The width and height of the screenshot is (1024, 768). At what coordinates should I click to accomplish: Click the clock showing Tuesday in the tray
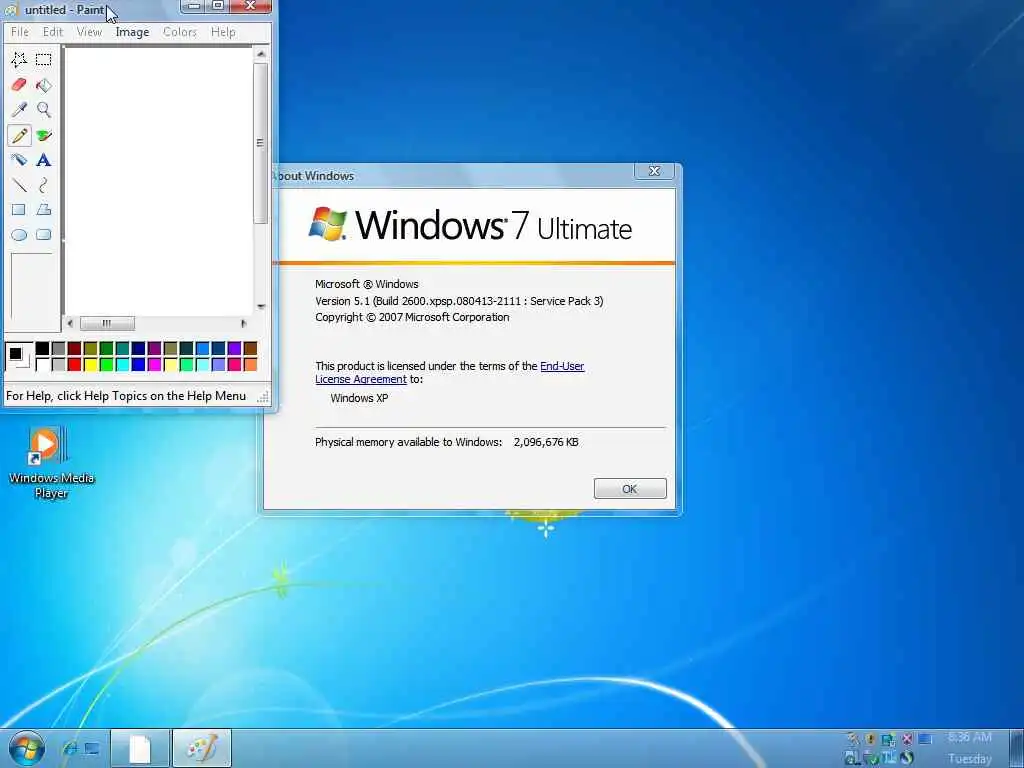(x=970, y=748)
